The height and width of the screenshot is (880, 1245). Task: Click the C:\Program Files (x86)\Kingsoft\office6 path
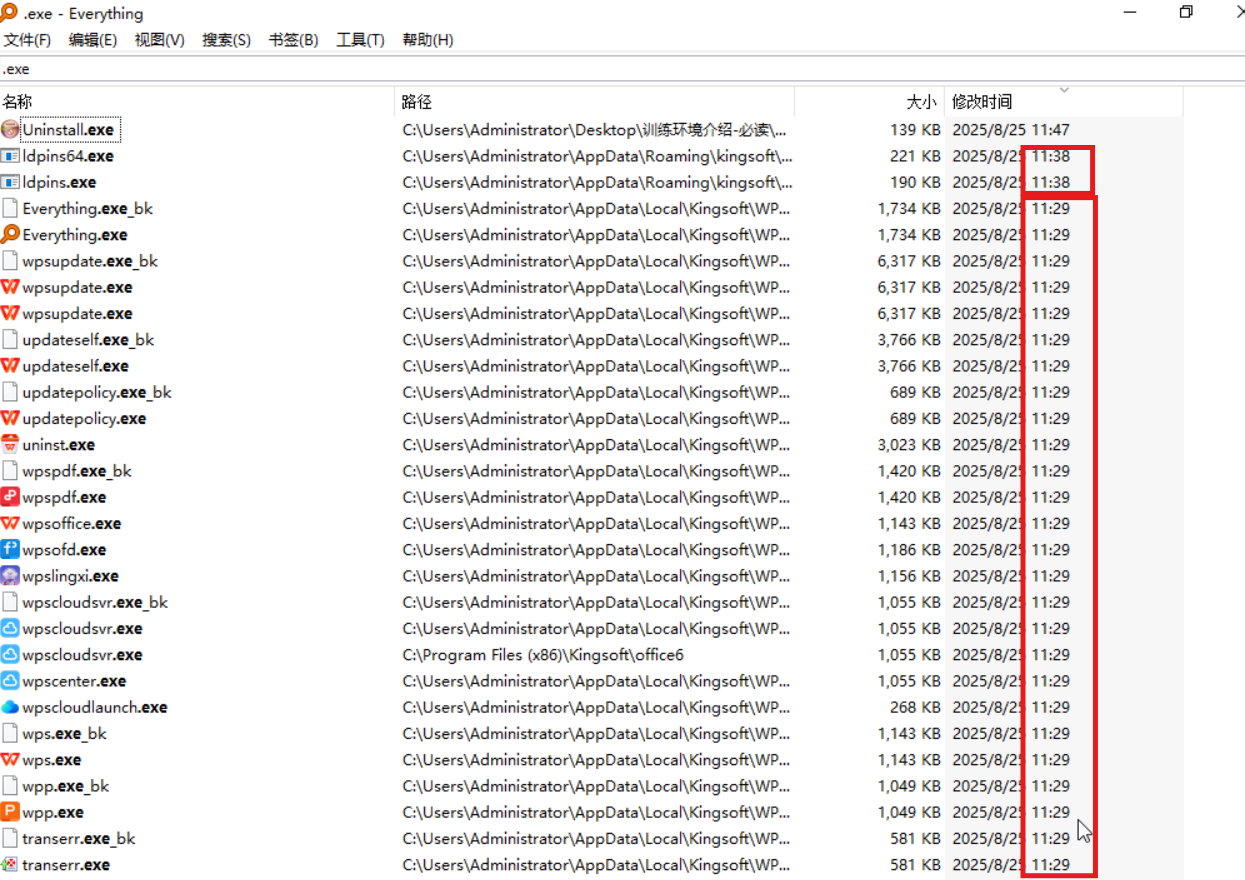pyautogui.click(x=543, y=655)
